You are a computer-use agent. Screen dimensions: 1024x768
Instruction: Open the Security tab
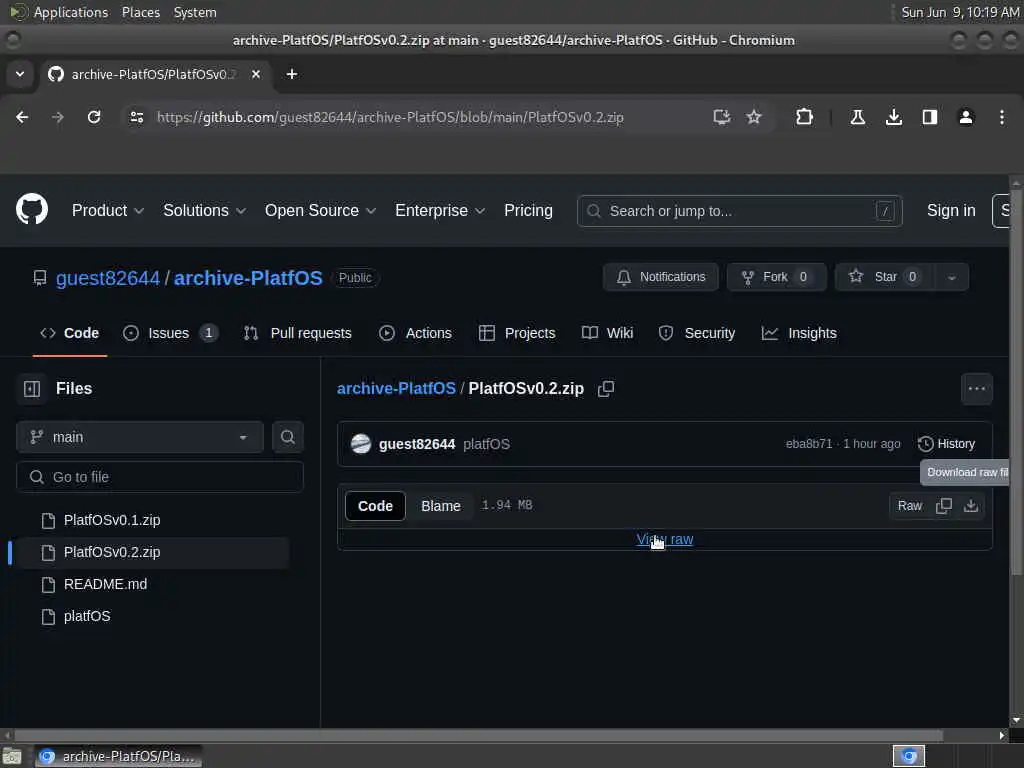[x=697, y=333]
